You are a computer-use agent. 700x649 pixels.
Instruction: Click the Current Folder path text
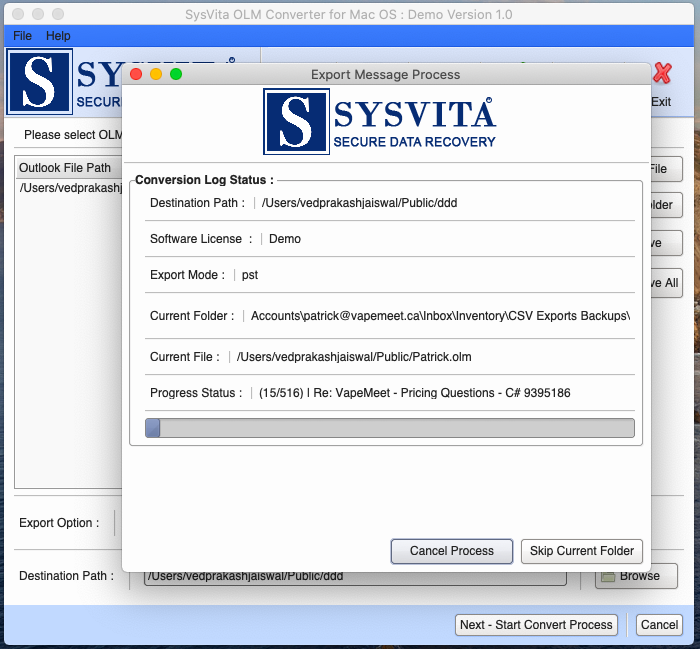pyautogui.click(x=440, y=316)
